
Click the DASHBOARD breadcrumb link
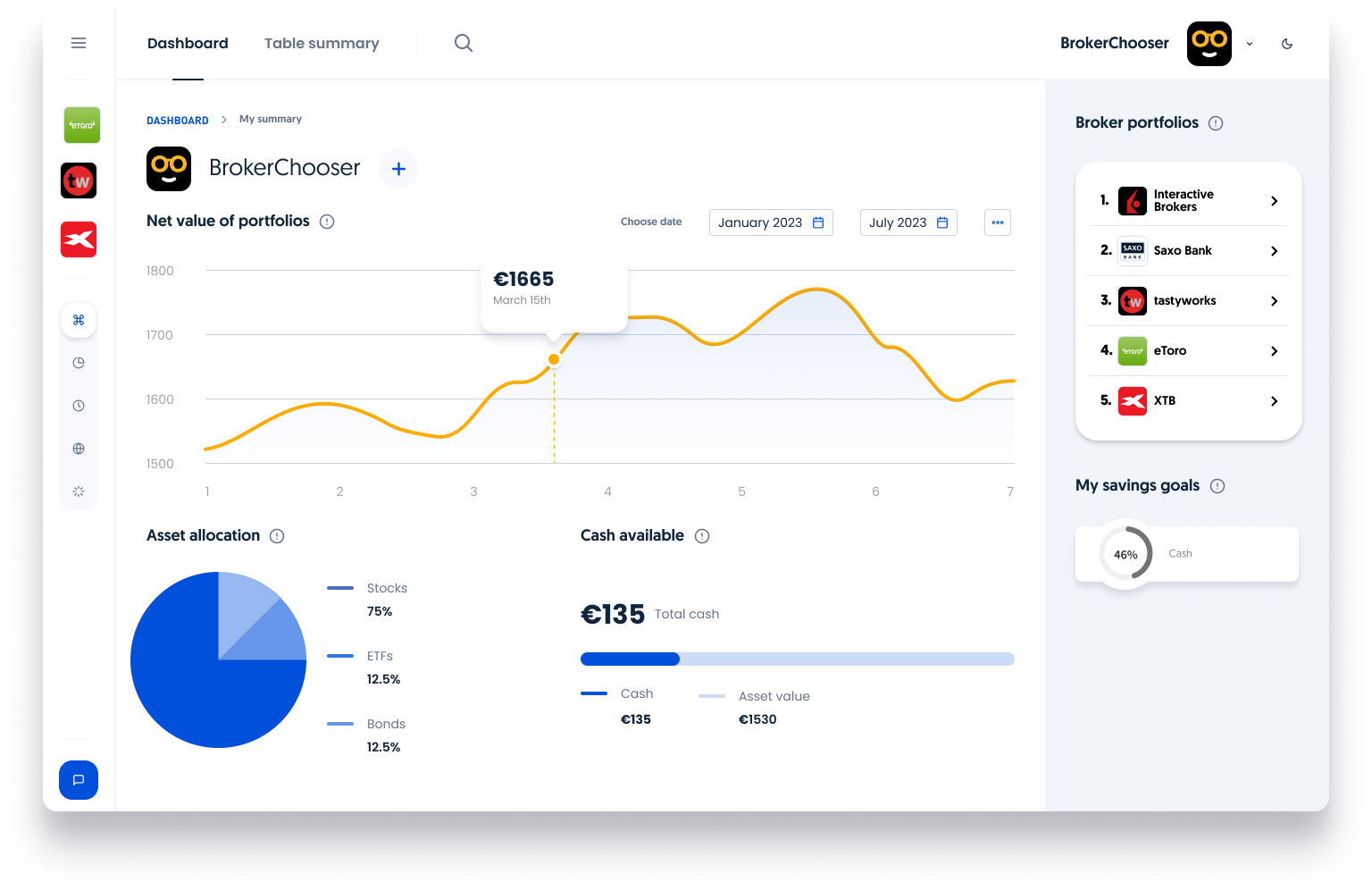(x=178, y=120)
